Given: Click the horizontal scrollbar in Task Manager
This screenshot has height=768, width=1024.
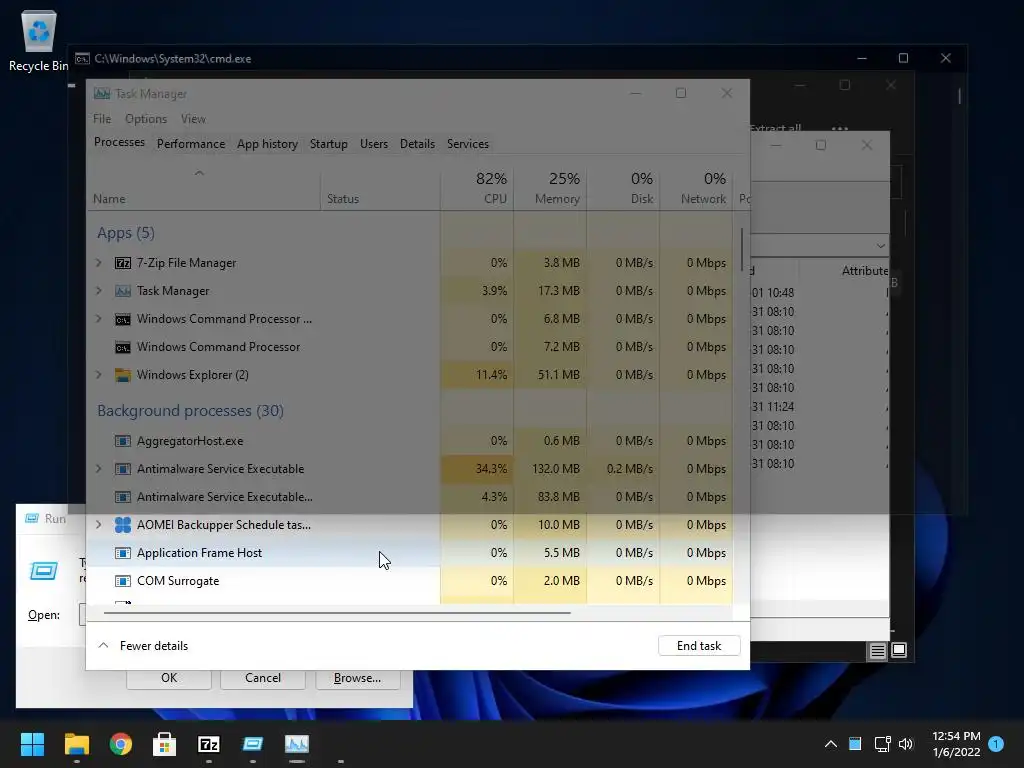Looking at the screenshot, I should tap(337, 613).
